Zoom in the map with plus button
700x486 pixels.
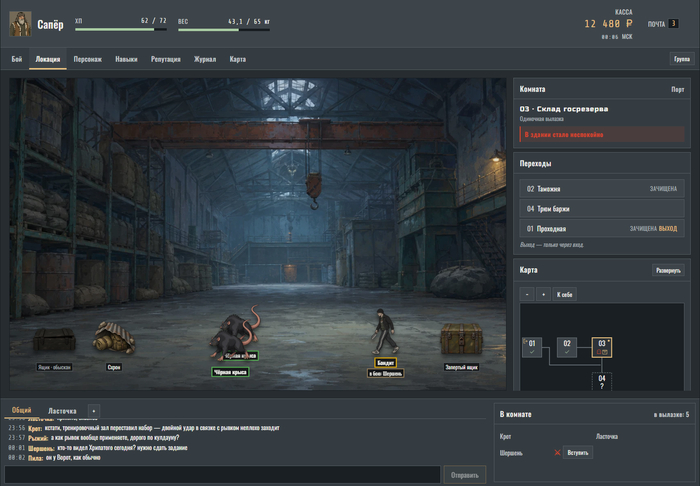point(543,295)
